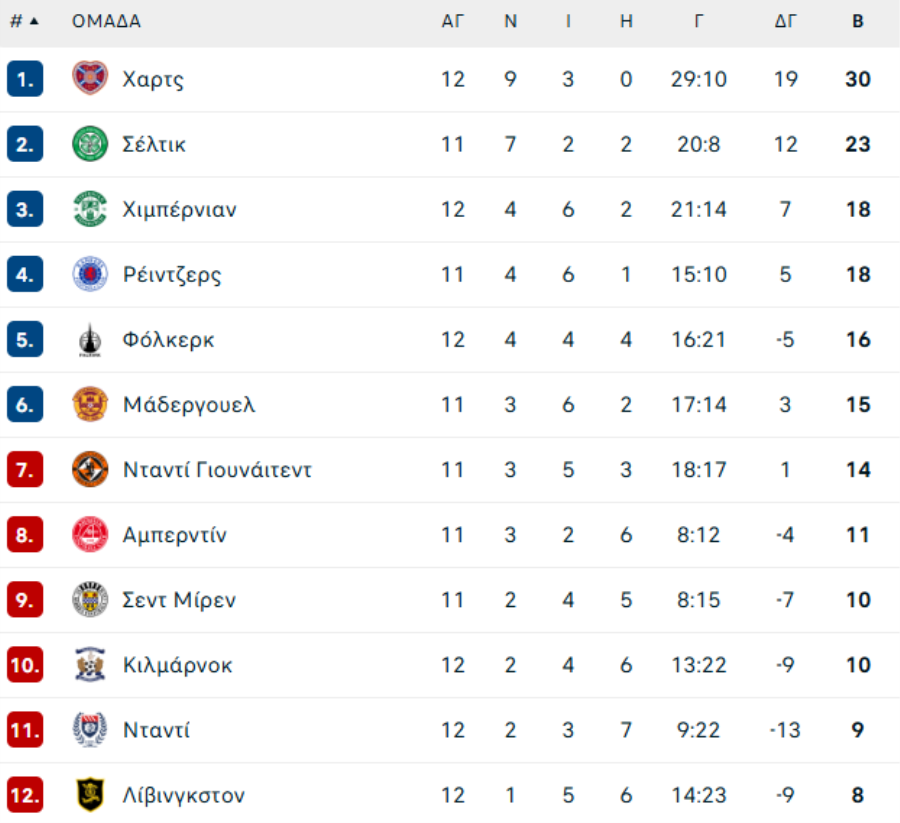Click the Dundee United club crest

click(90, 470)
